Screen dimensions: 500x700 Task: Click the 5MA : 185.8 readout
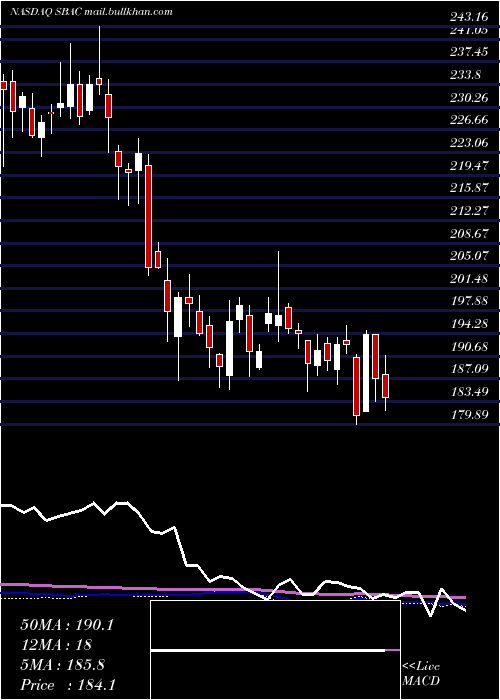pos(62,665)
